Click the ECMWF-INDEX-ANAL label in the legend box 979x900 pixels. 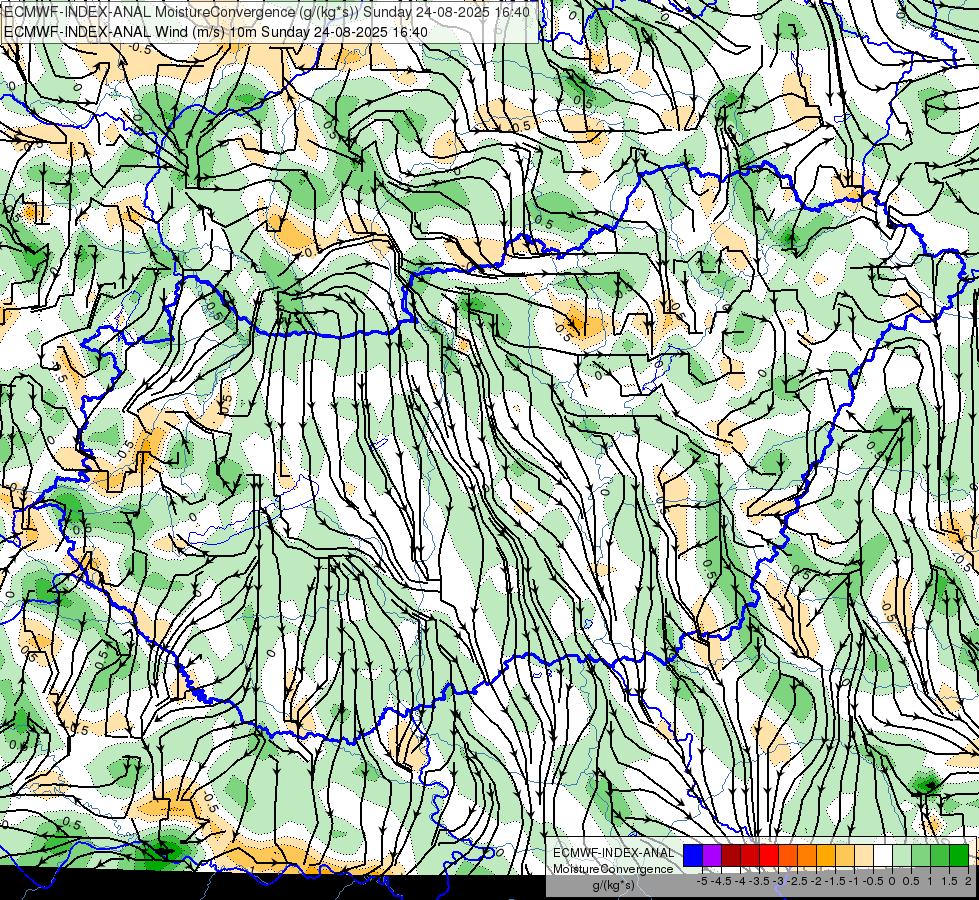coord(613,853)
